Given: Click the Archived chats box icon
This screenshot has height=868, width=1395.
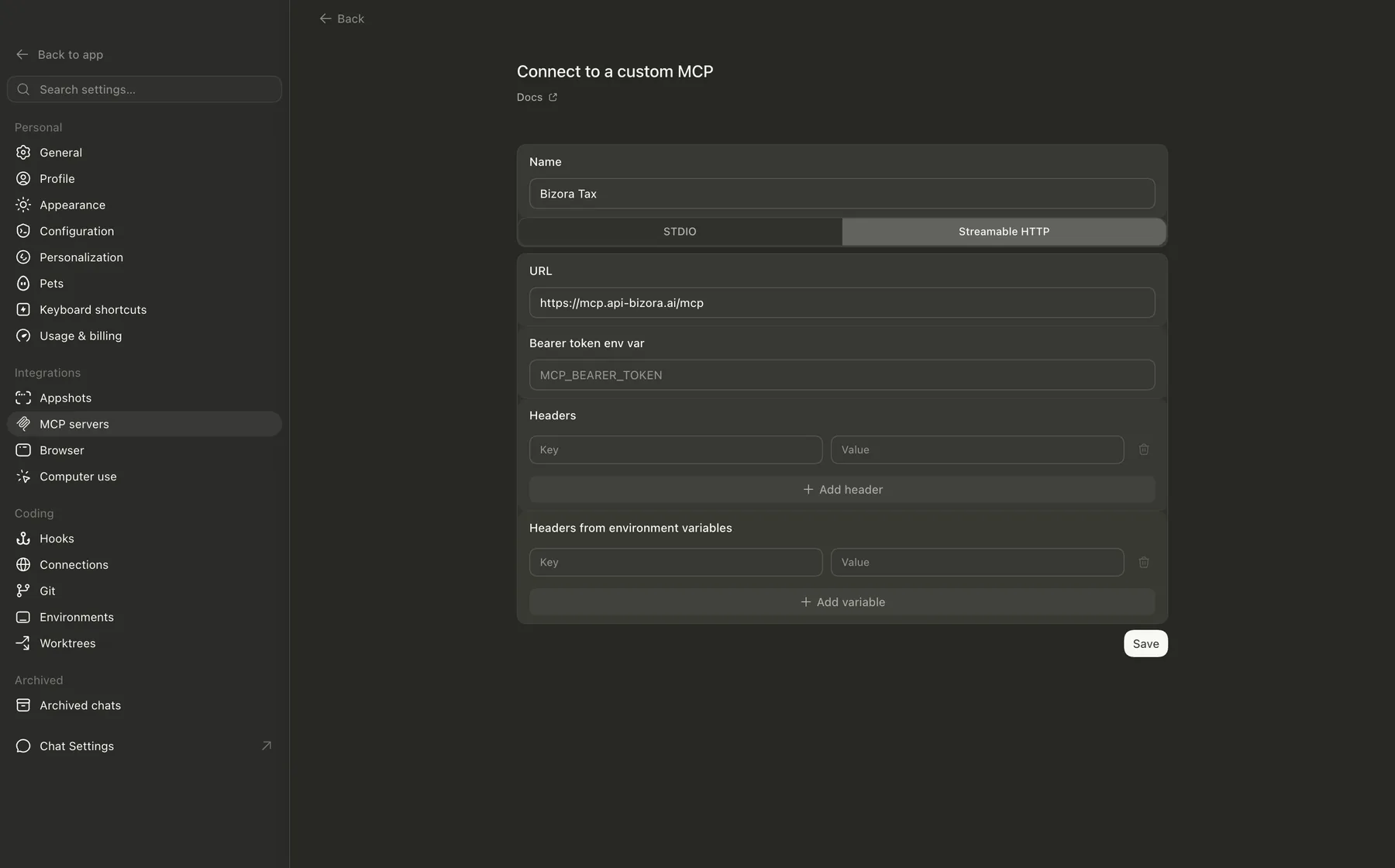Looking at the screenshot, I should [x=23, y=705].
